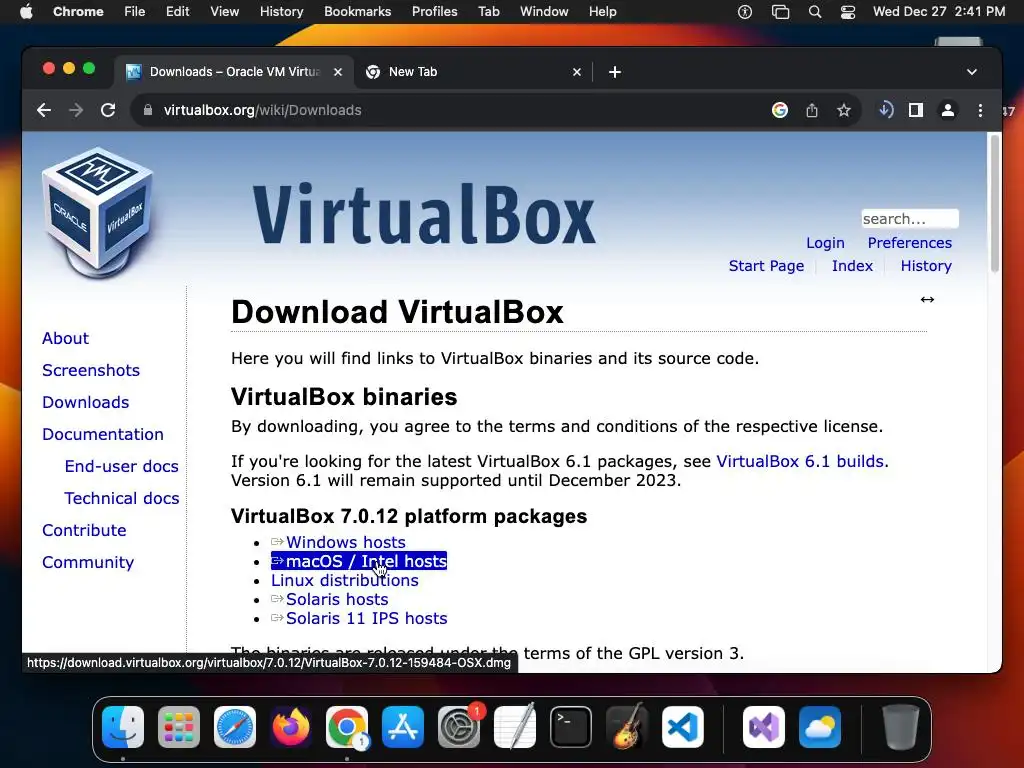Toggle Chrome side panel icon
1024x768 pixels.
coord(916,110)
